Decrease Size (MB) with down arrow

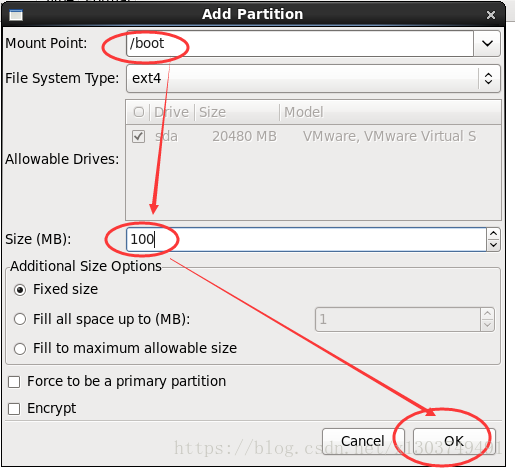click(493, 245)
